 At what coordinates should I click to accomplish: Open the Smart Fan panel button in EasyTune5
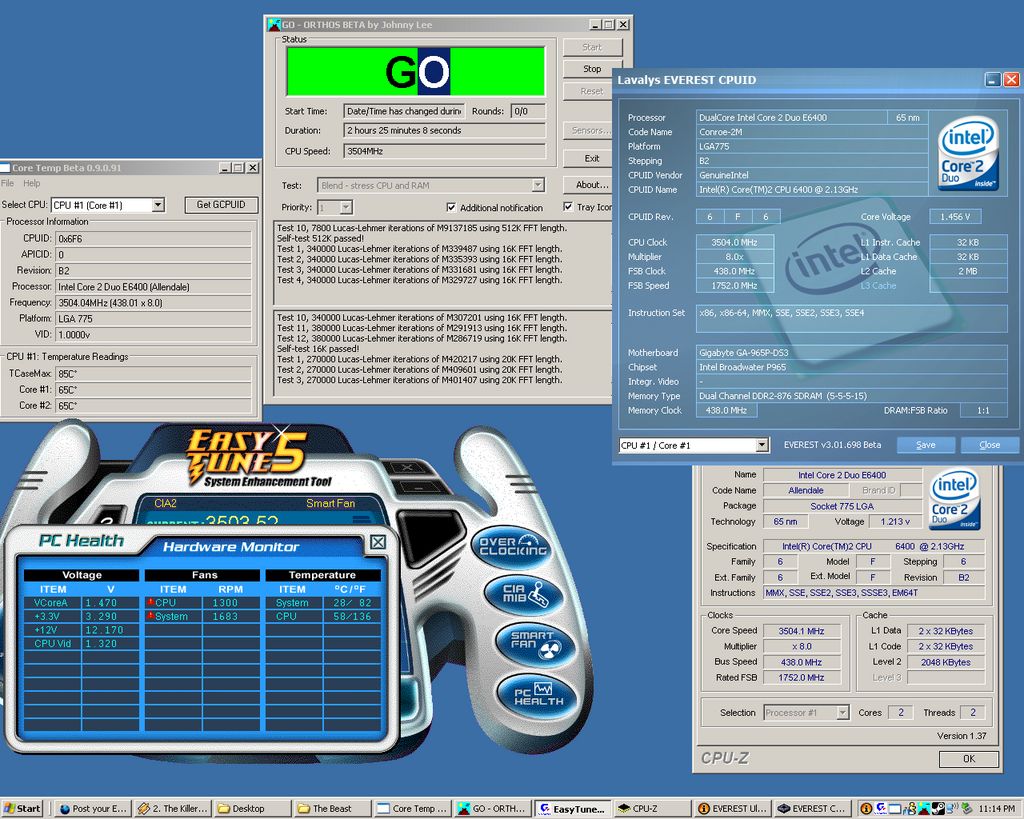(x=535, y=644)
